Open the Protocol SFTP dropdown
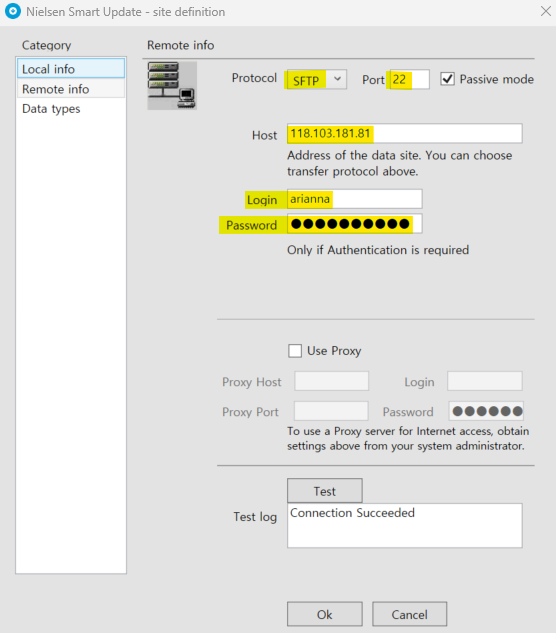Screen dimensions: 556x633 click(317, 79)
